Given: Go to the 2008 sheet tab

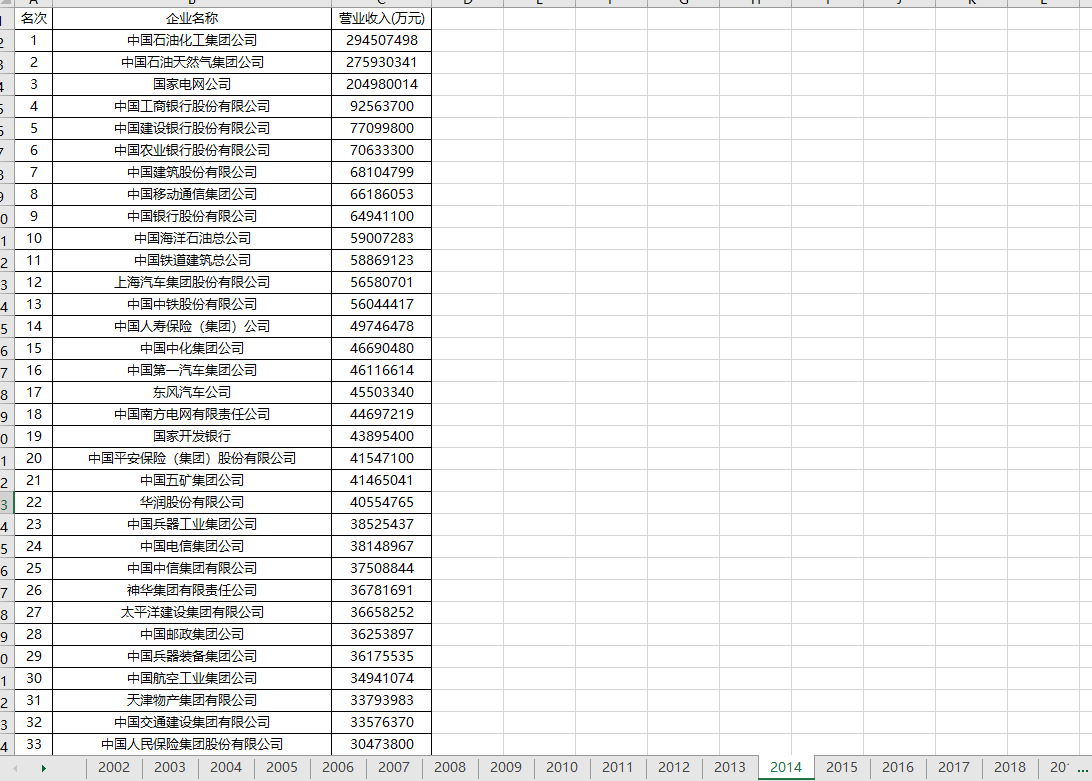Looking at the screenshot, I should click(x=450, y=767).
